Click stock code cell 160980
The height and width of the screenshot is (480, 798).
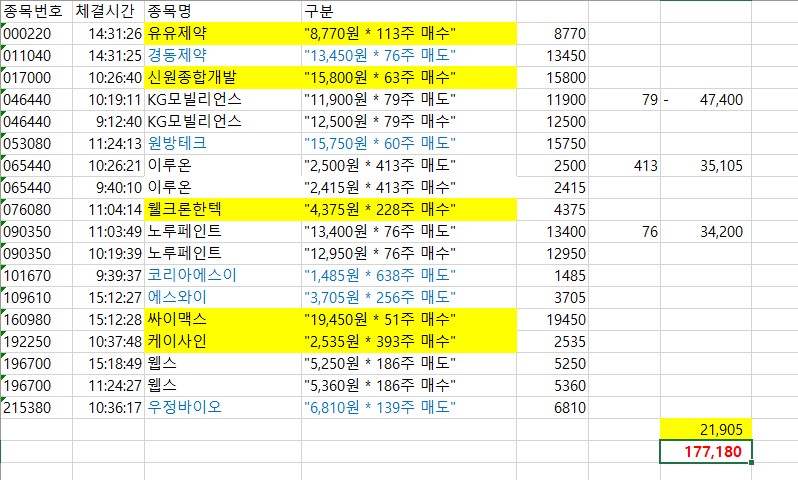37,319
